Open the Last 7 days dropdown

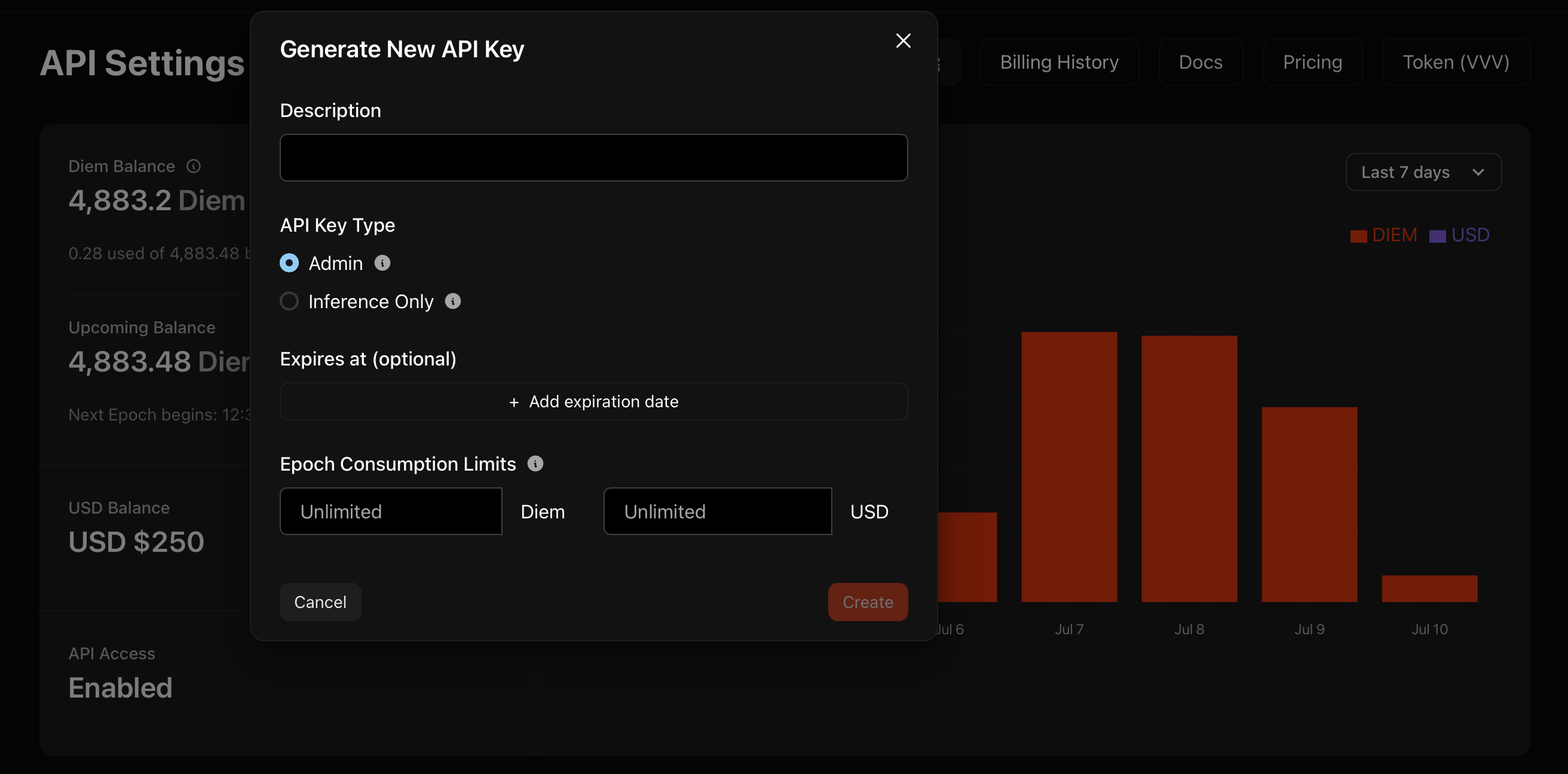pyautogui.click(x=1423, y=172)
